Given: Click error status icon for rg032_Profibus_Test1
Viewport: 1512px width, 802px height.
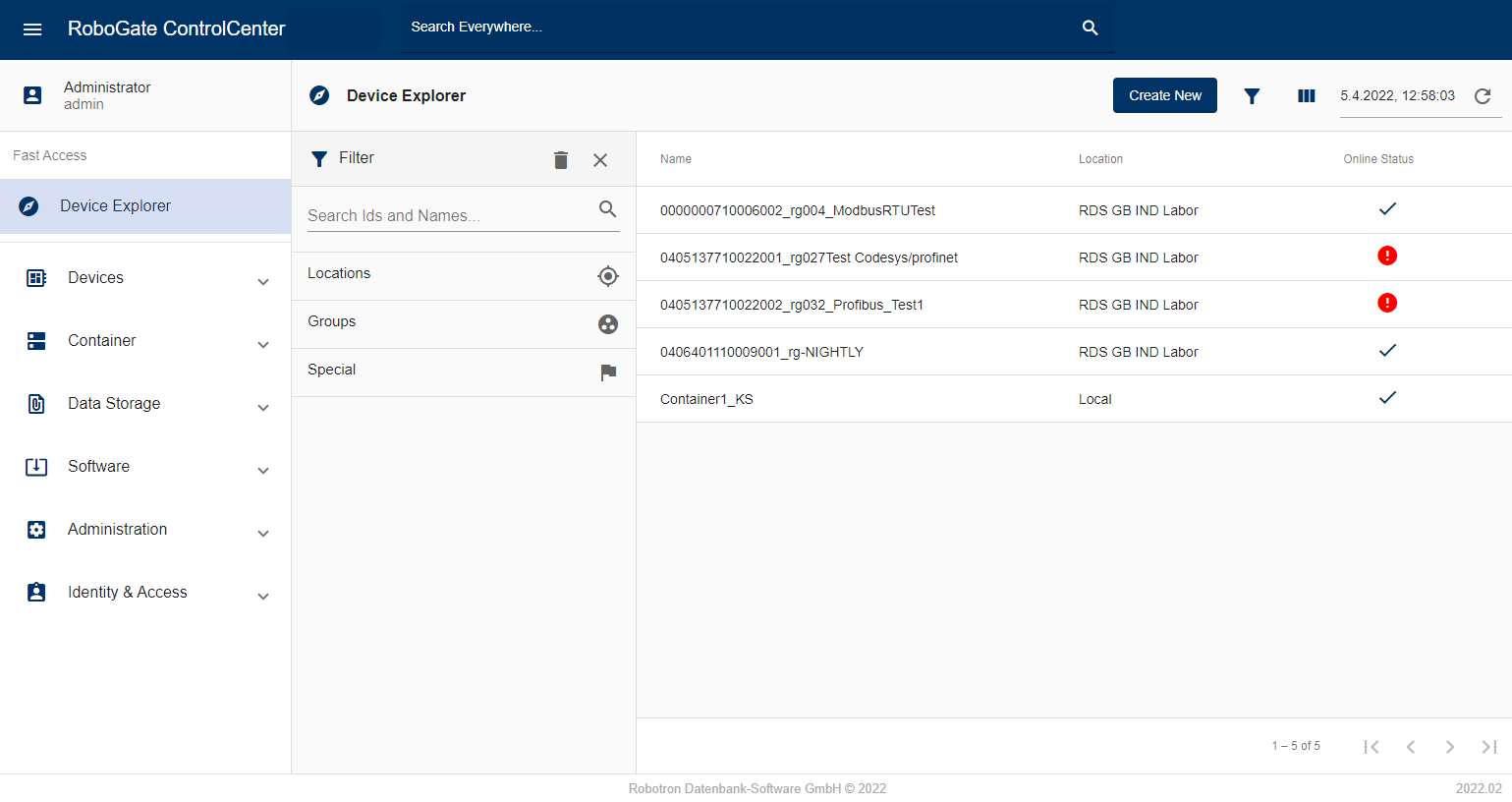Looking at the screenshot, I should tap(1387, 303).
